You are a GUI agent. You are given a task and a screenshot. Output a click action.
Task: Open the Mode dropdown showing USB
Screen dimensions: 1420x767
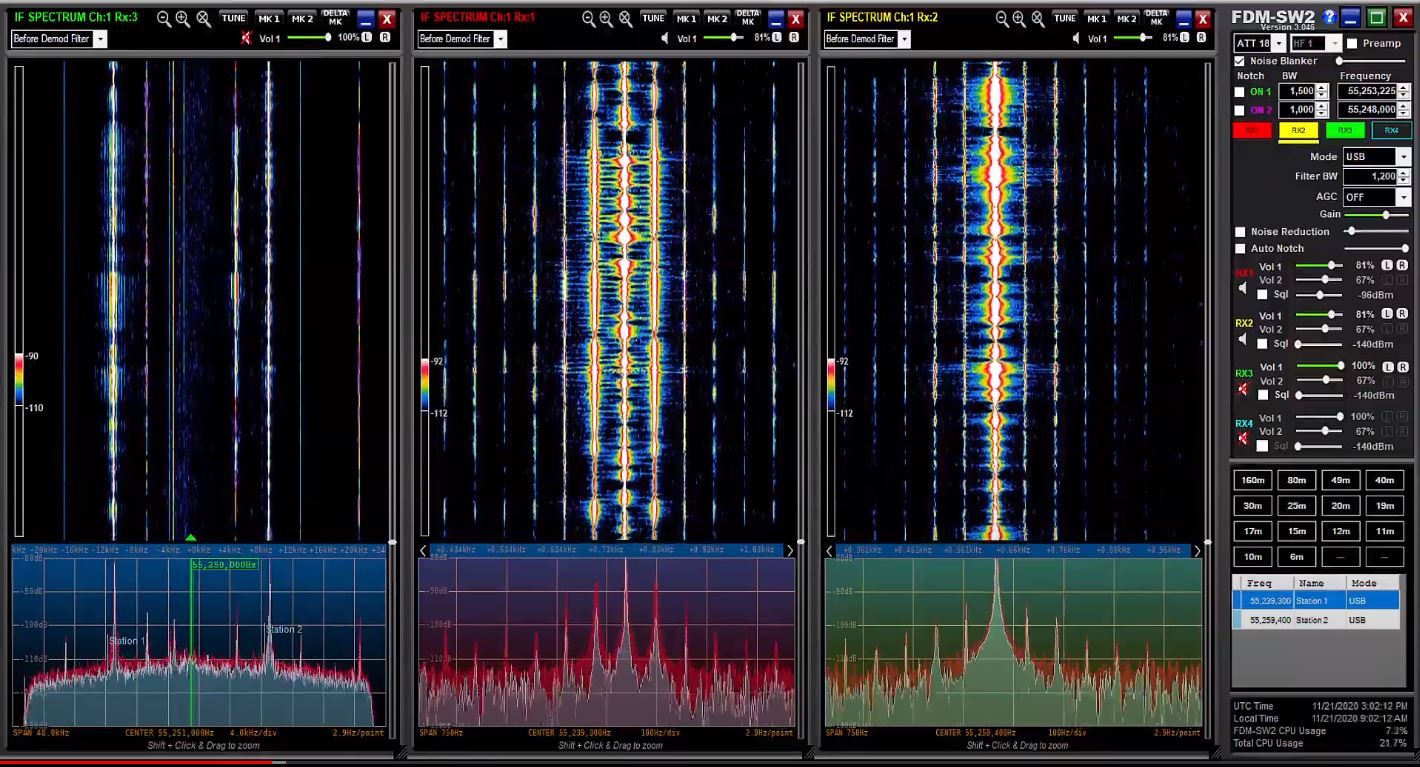tap(1403, 156)
